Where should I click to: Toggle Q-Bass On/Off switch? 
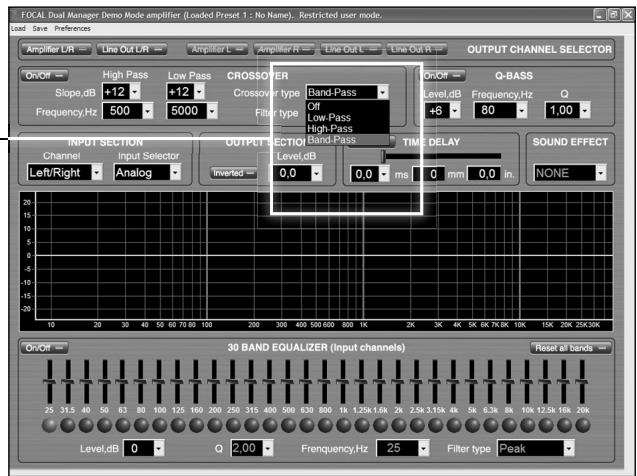(x=442, y=76)
